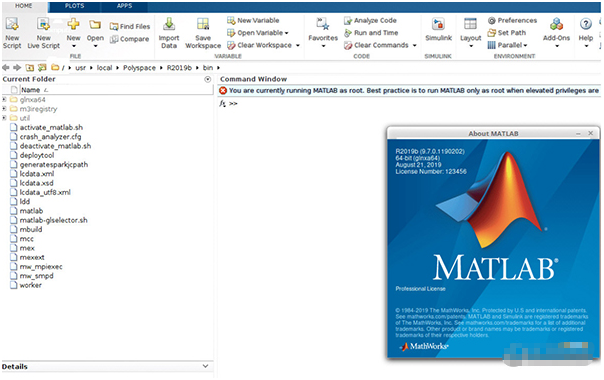Screen dimensions: 604x380
Task: Click the Parallel button
Action: 507,45
